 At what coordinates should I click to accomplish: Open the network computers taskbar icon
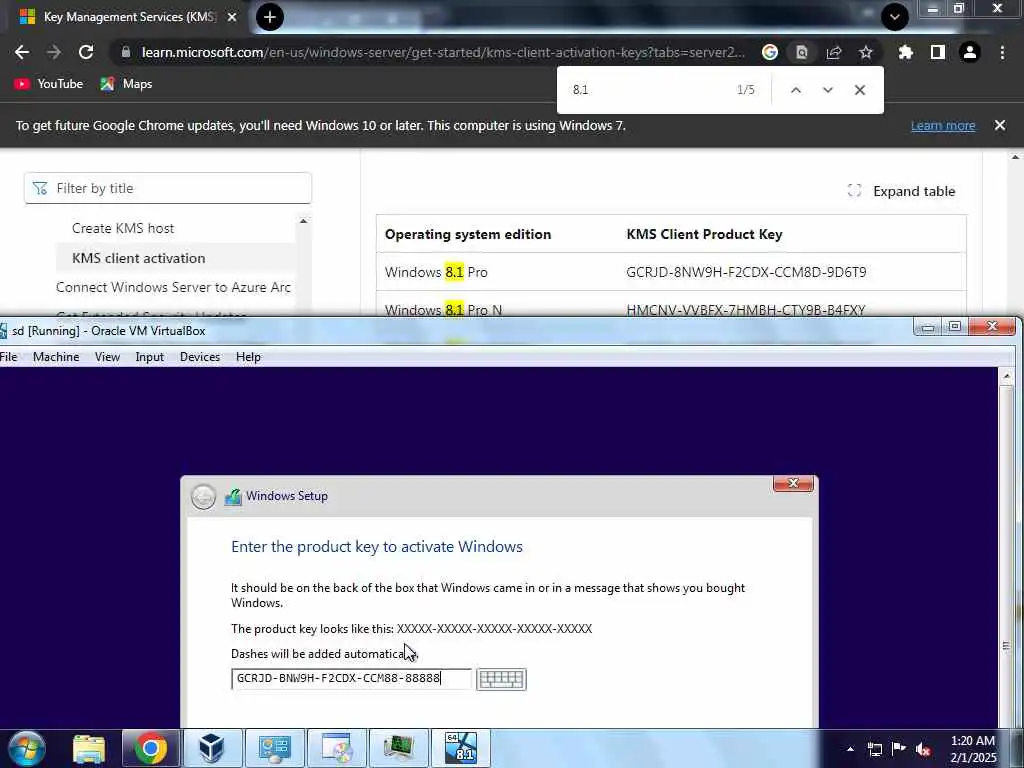point(274,748)
